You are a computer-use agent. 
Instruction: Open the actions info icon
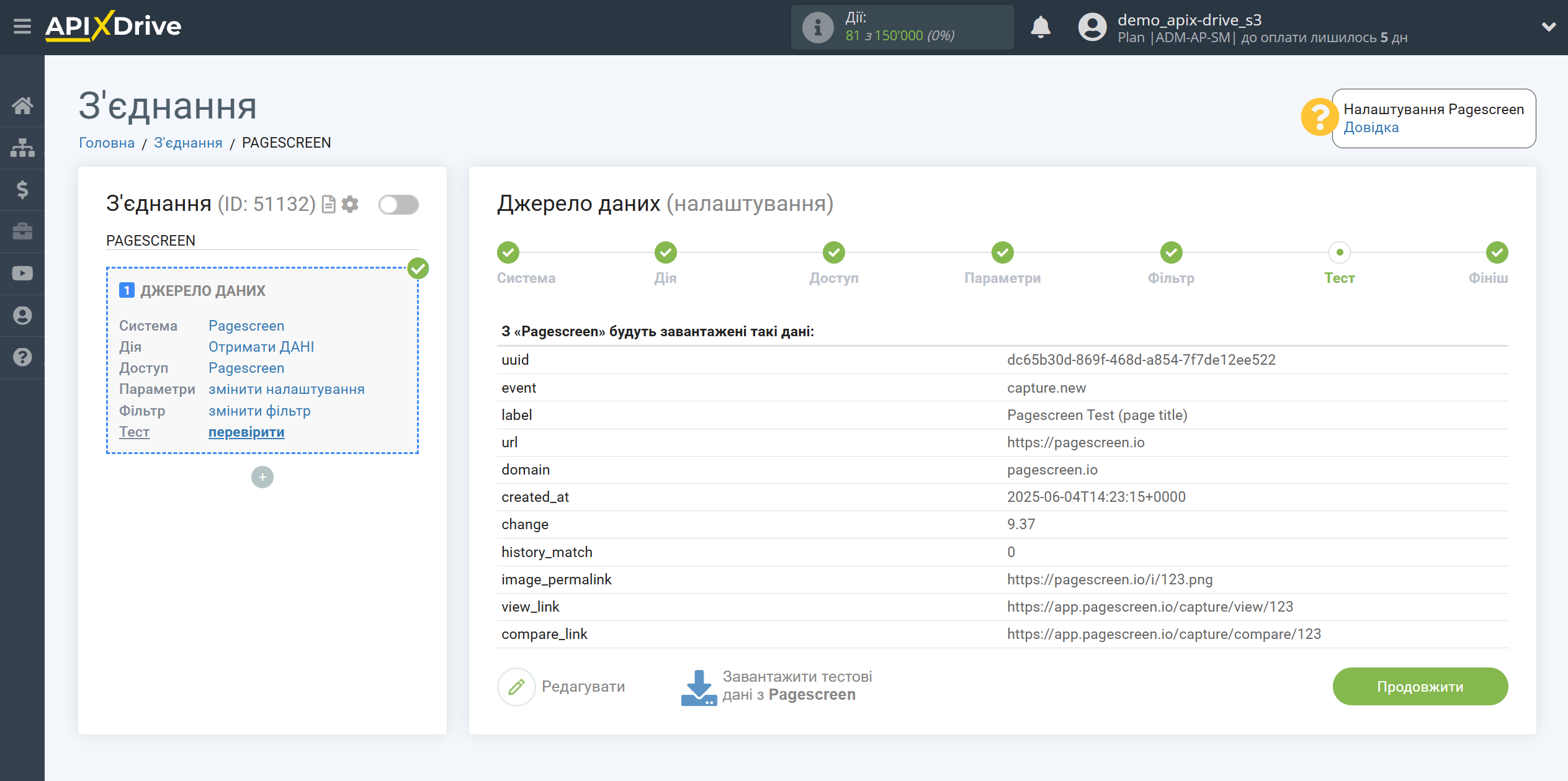[817, 27]
